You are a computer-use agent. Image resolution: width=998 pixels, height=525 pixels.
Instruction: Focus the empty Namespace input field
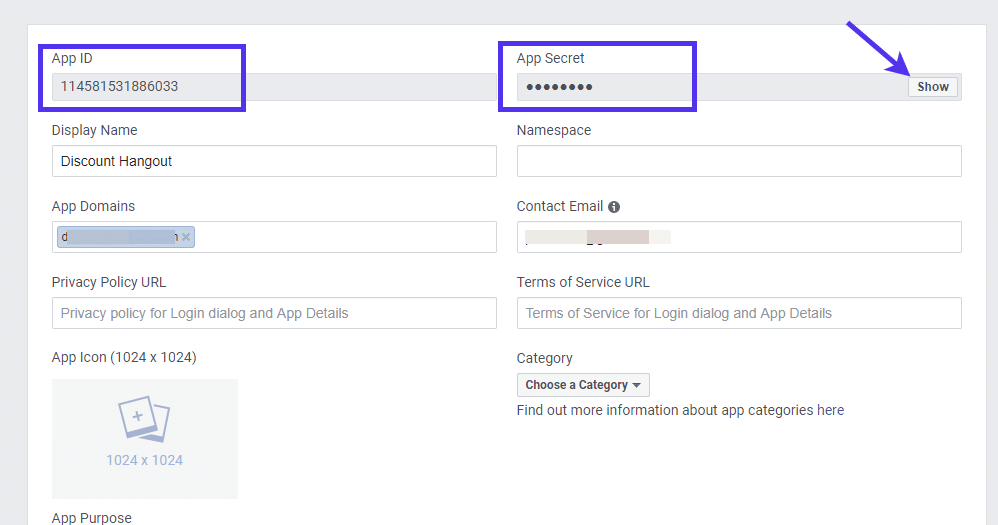[738, 161]
